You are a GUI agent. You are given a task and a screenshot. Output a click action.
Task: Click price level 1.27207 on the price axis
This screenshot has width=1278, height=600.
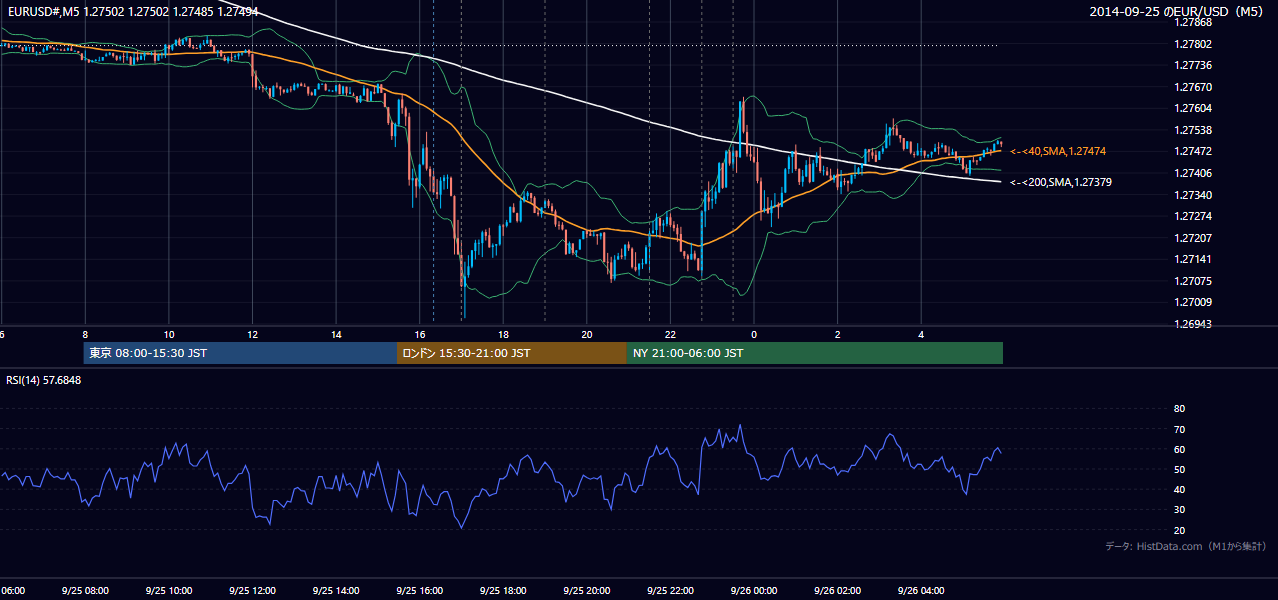point(1192,238)
